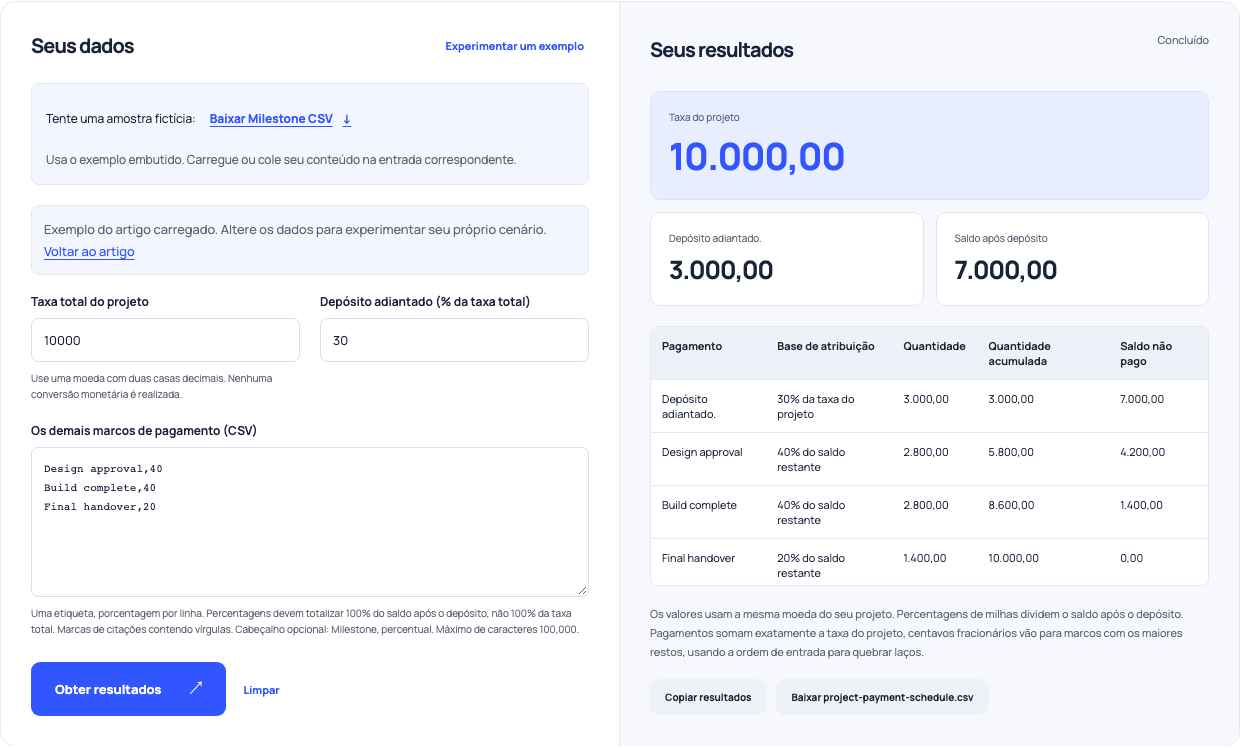The image size is (1240, 748).
Task: Click the 0,00 unpaid balance cell
Action: 1131,558
